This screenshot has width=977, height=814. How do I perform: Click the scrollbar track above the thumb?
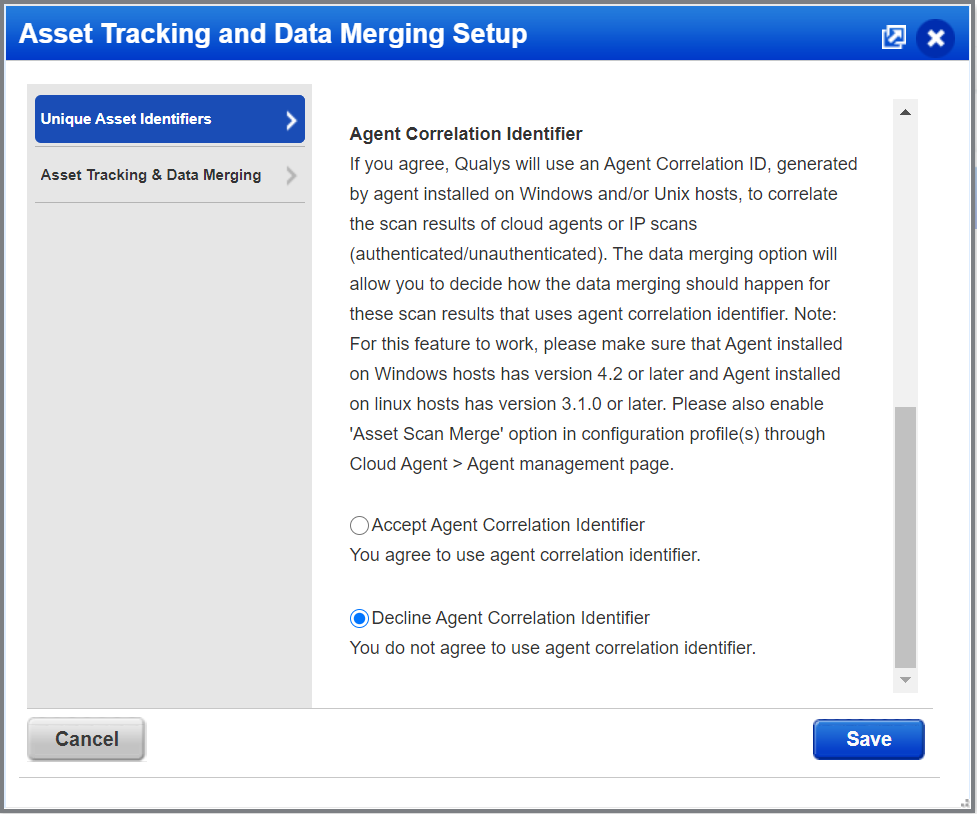tap(905, 265)
